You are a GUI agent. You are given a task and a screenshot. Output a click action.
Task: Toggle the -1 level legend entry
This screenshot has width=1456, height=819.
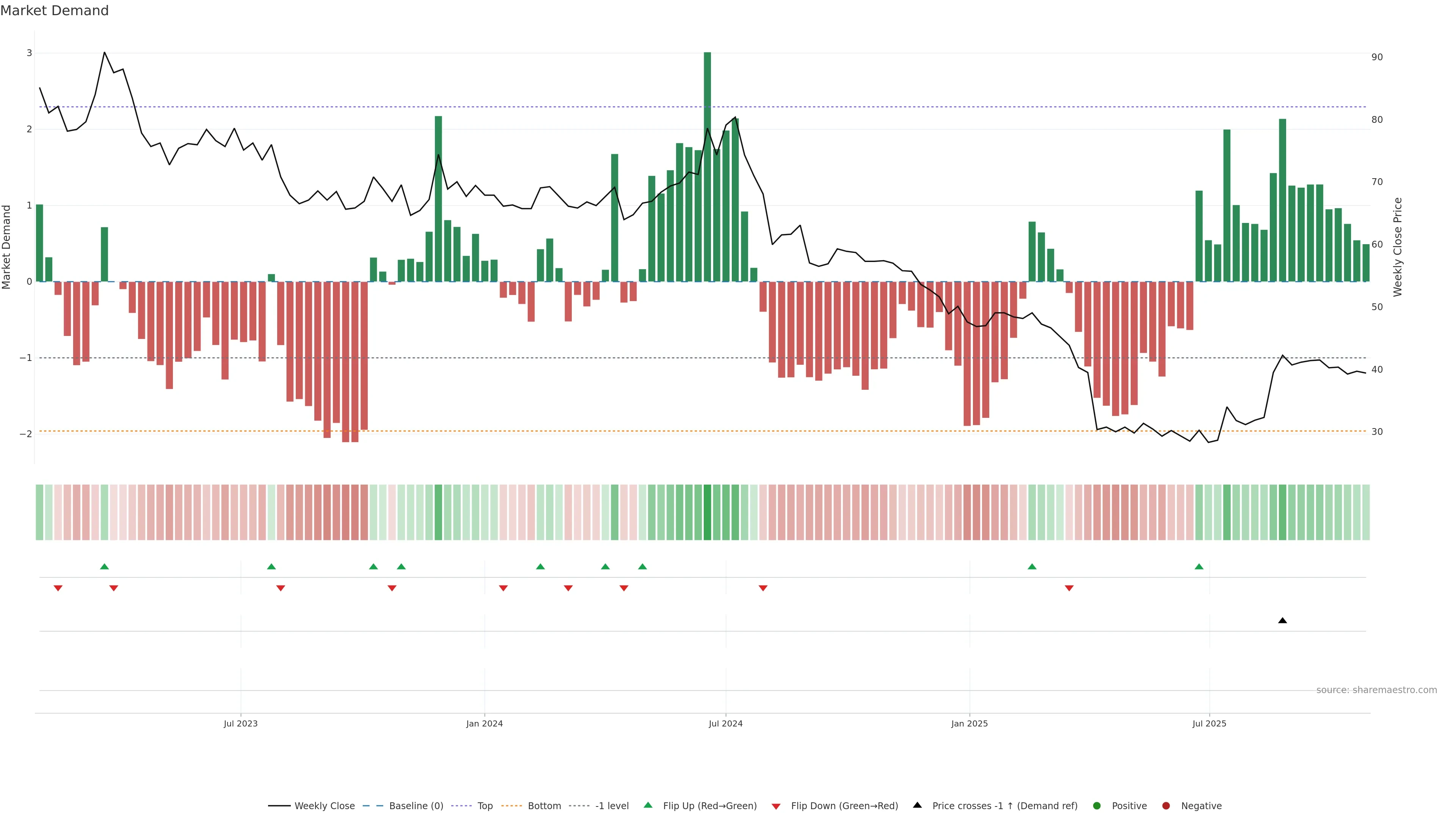pyautogui.click(x=612, y=806)
